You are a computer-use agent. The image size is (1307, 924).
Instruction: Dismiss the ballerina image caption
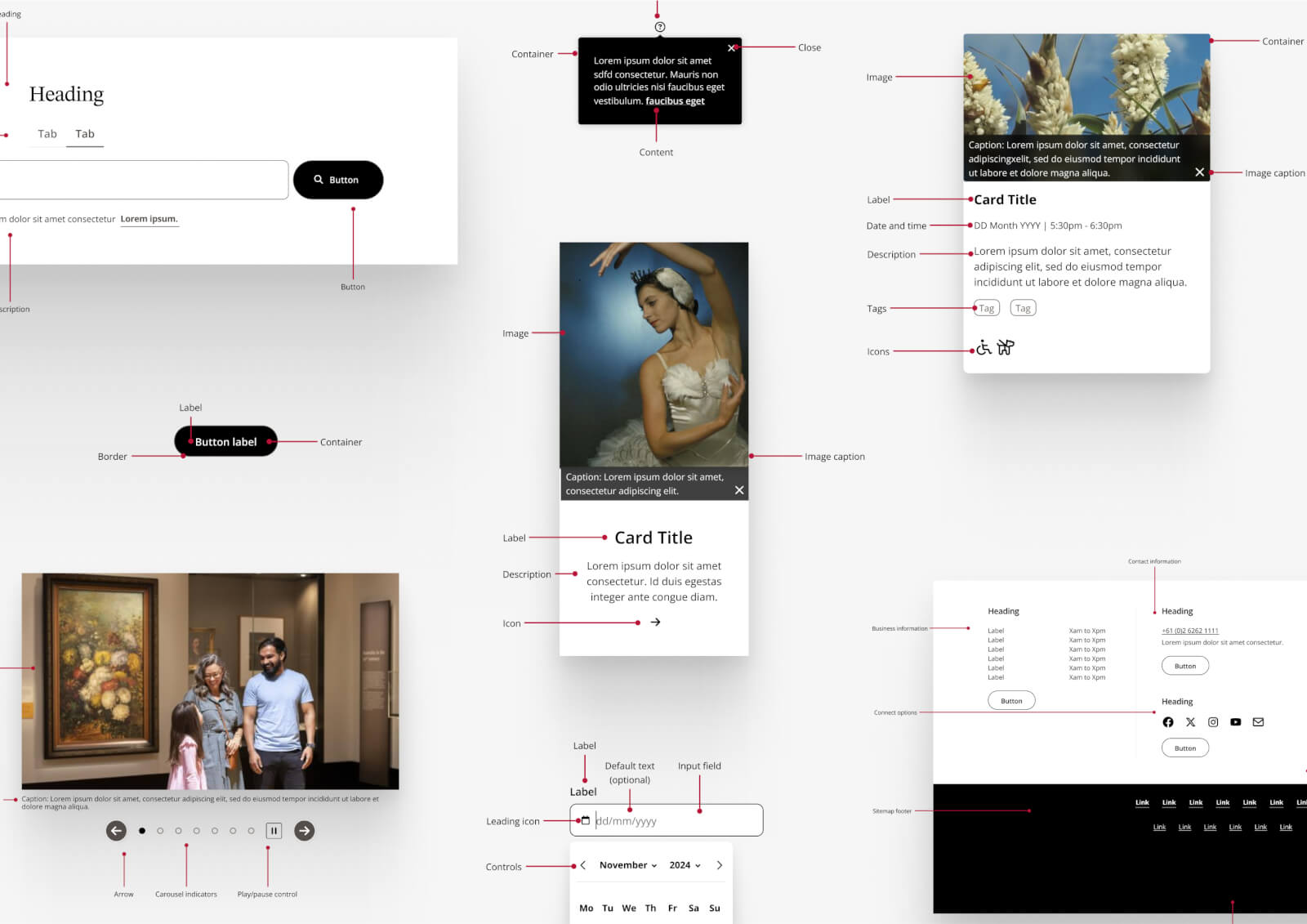pos(739,490)
